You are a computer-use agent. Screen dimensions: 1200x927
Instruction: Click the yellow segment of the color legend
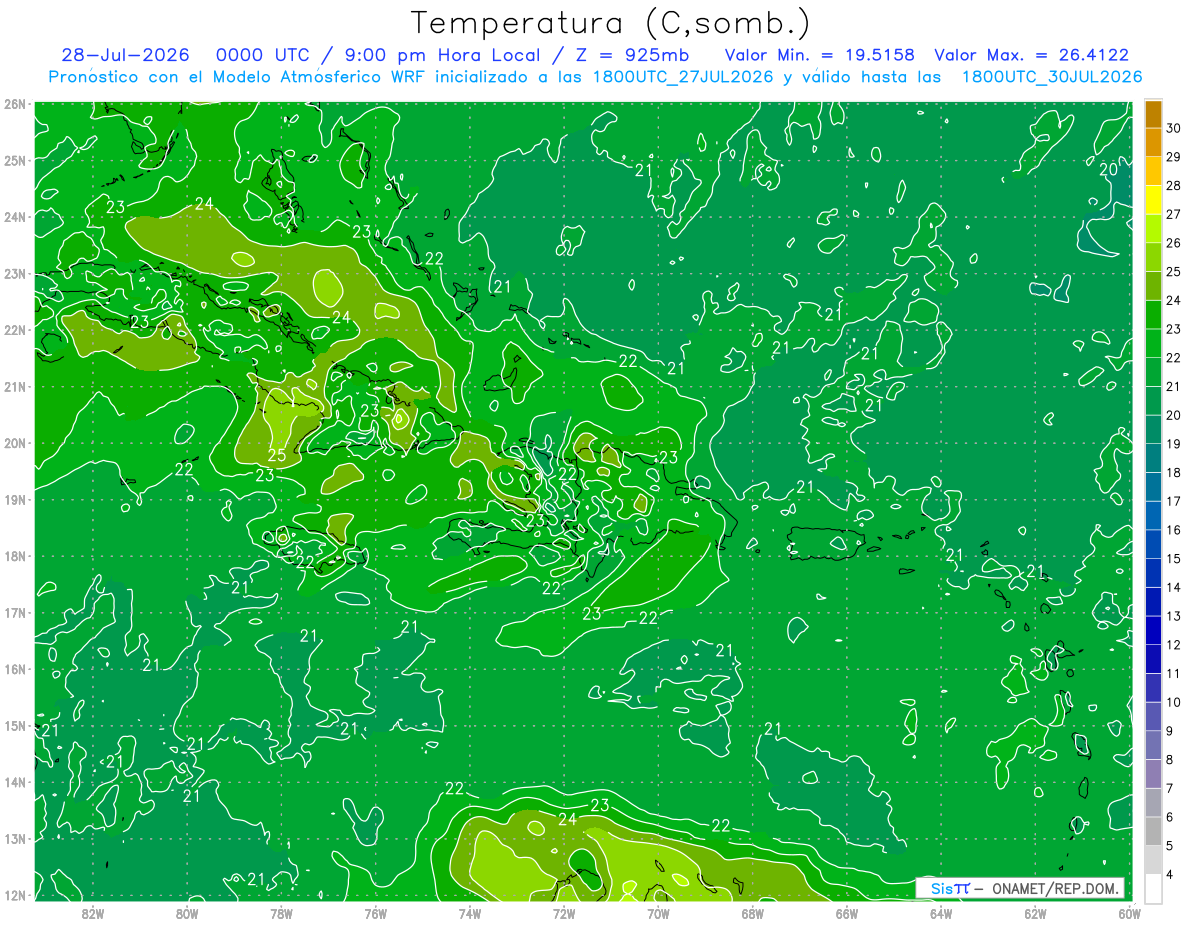pyautogui.click(x=1153, y=200)
